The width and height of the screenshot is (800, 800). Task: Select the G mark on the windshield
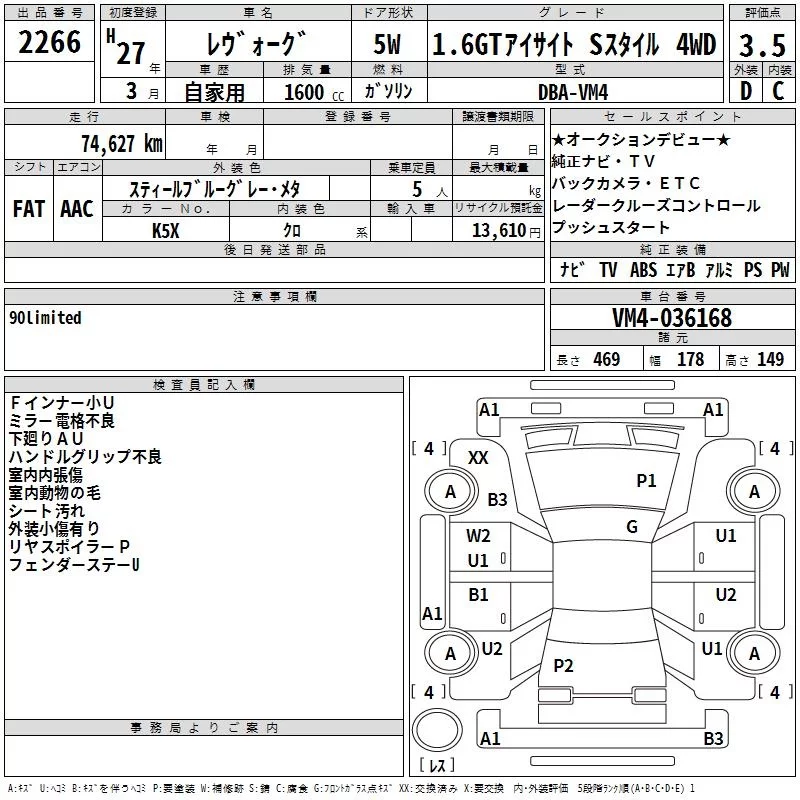pyautogui.click(x=632, y=527)
